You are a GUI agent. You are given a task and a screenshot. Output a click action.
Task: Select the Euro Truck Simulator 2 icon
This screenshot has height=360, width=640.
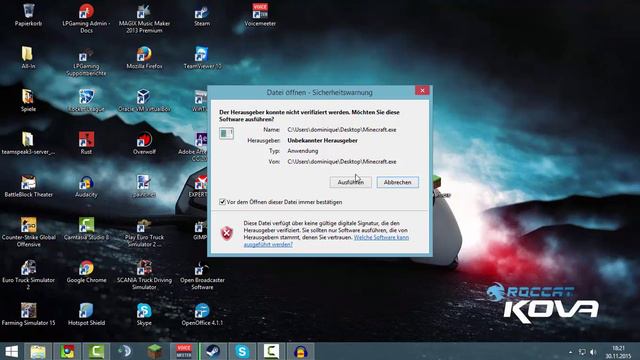[28, 275]
